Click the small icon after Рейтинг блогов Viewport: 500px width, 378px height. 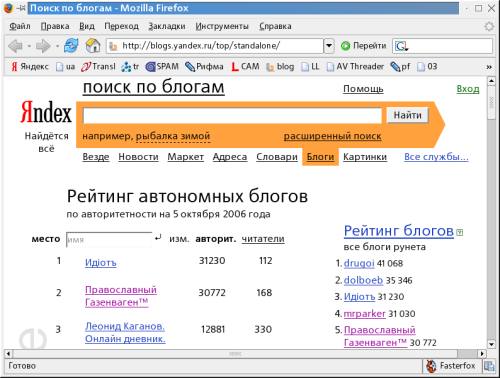click(460, 232)
